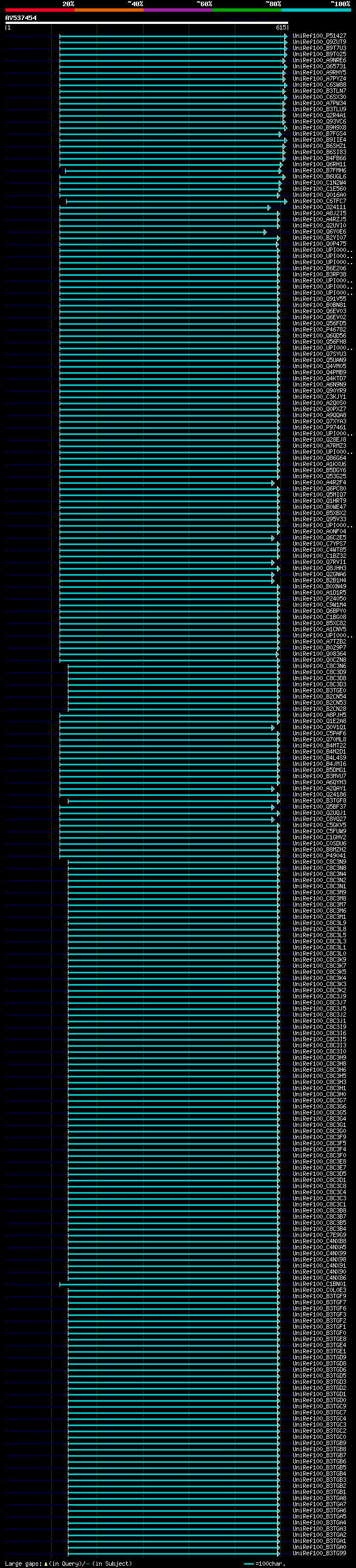Select hit label UniRef100_Q0V1Q1
Viewport: 356px width, 1568px height.
(319, 728)
